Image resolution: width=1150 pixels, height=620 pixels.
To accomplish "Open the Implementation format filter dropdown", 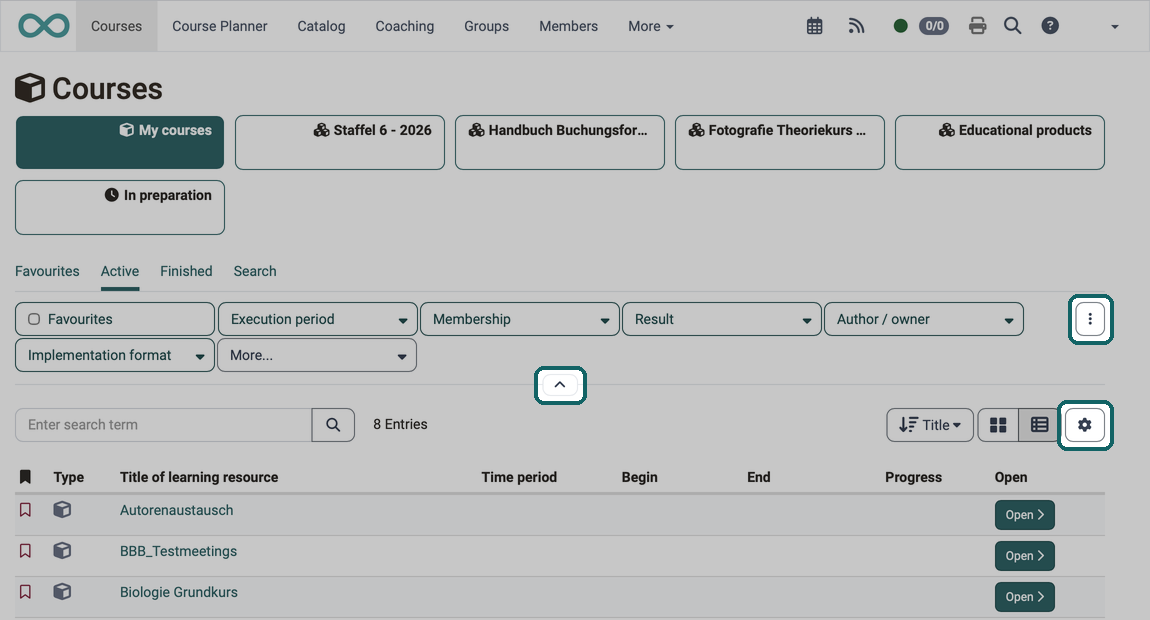I will click(x=115, y=355).
